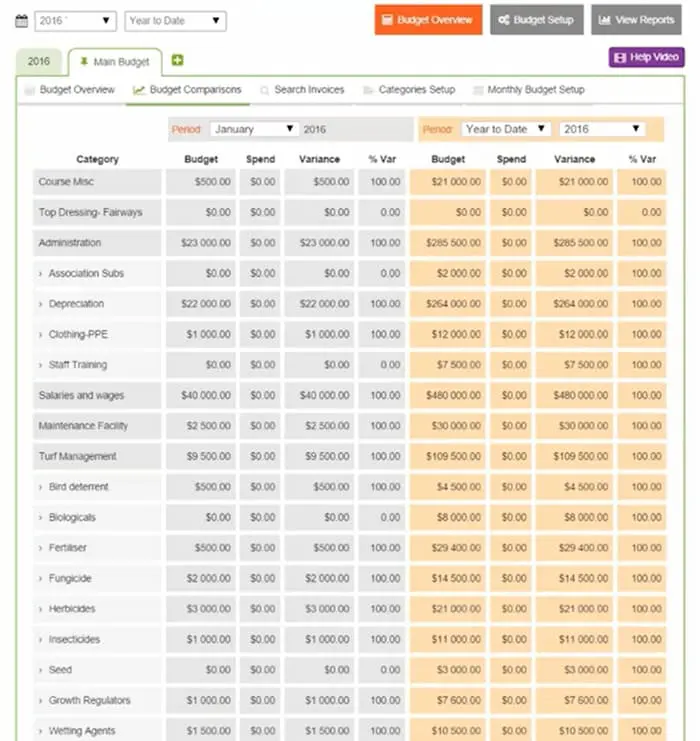This screenshot has height=741, width=700.
Task: Open the top-left 2016 year dropdown
Action: pos(76,21)
